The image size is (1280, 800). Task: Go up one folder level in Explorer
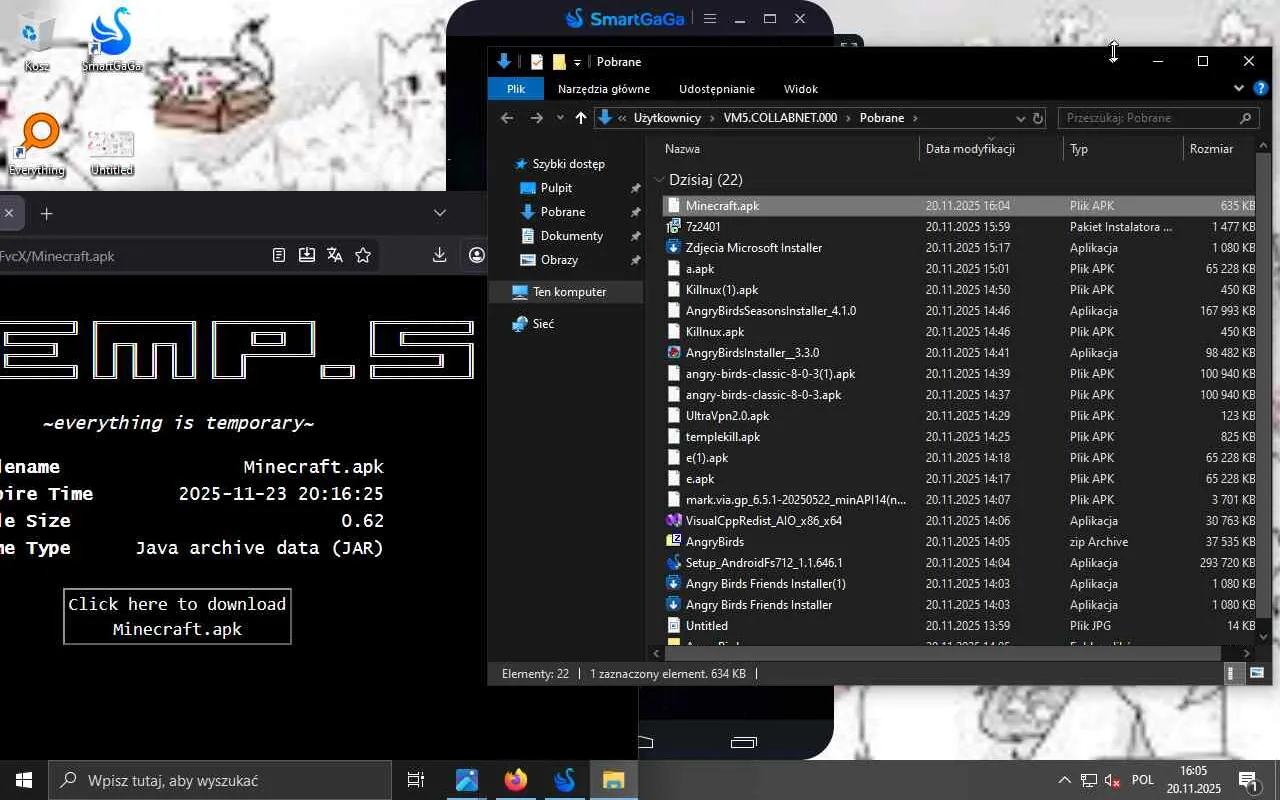(x=581, y=118)
